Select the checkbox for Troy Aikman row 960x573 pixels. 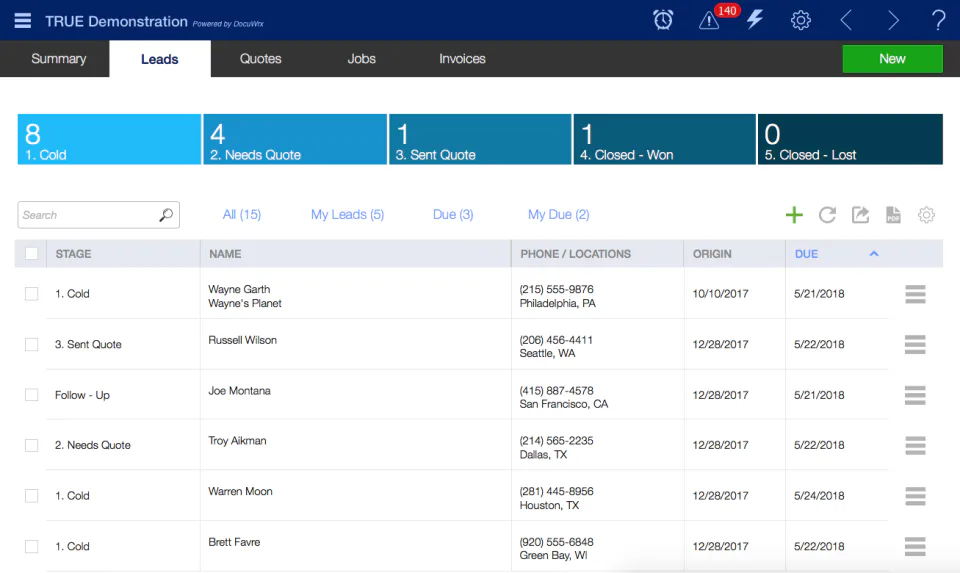(x=32, y=445)
